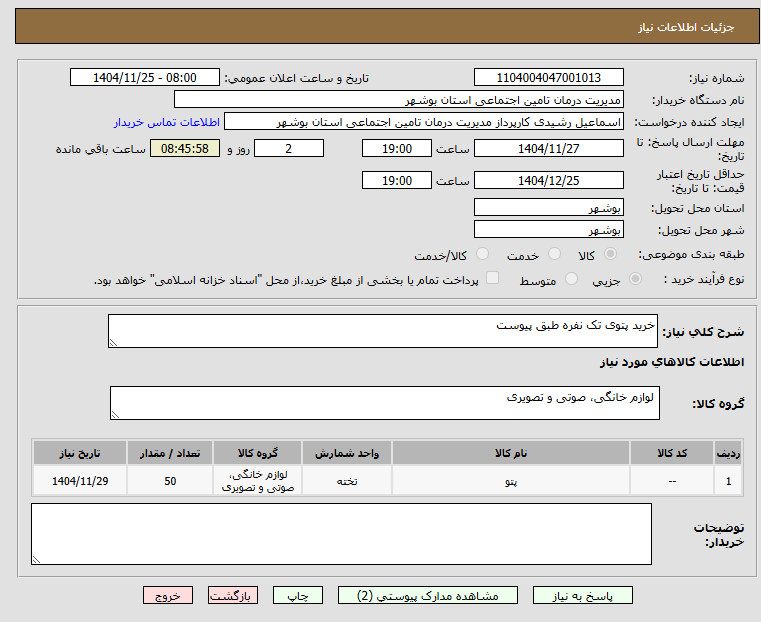
Task: Click the خروج exit button
Action: [x=168, y=595]
